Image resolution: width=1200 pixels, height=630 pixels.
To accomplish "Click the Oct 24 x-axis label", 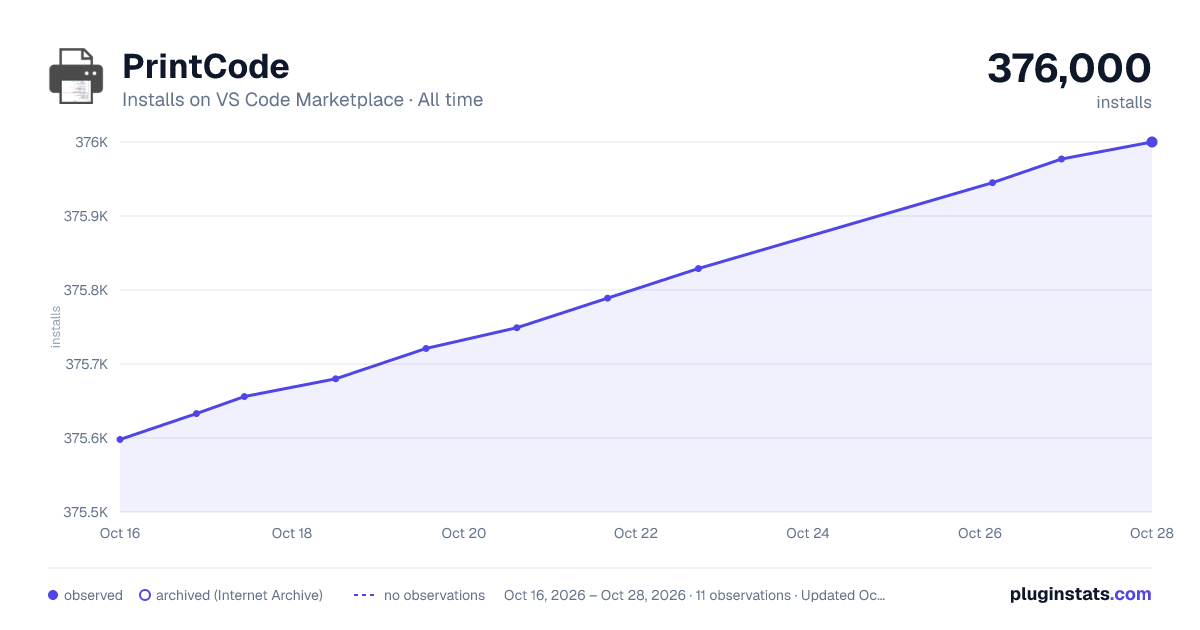I will pos(808,533).
